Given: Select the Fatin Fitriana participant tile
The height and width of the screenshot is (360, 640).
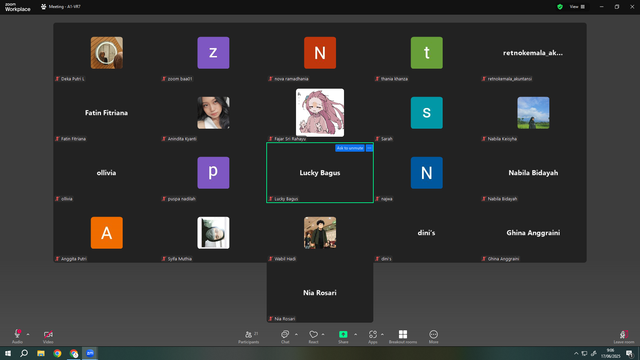Looking at the screenshot, I should [107, 113].
